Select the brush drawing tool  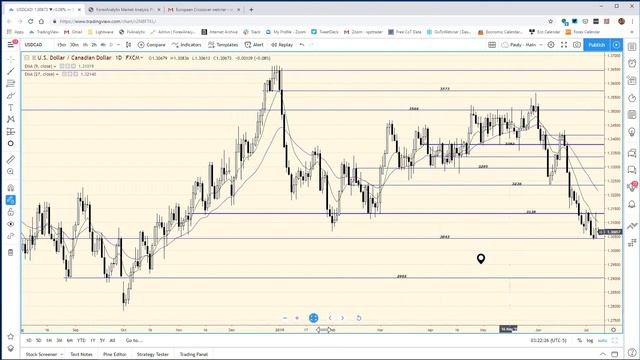click(x=11, y=96)
